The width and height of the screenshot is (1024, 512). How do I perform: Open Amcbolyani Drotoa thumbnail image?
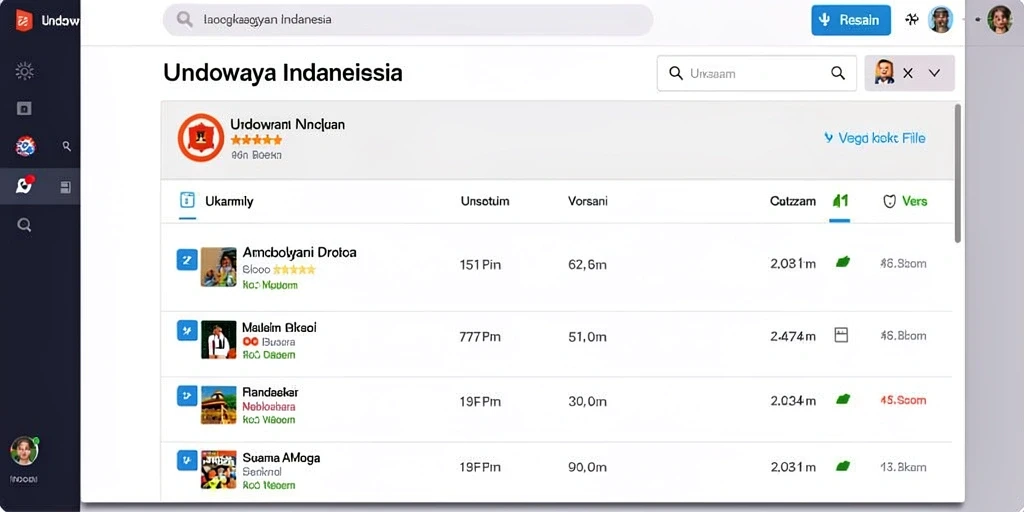pyautogui.click(x=219, y=266)
